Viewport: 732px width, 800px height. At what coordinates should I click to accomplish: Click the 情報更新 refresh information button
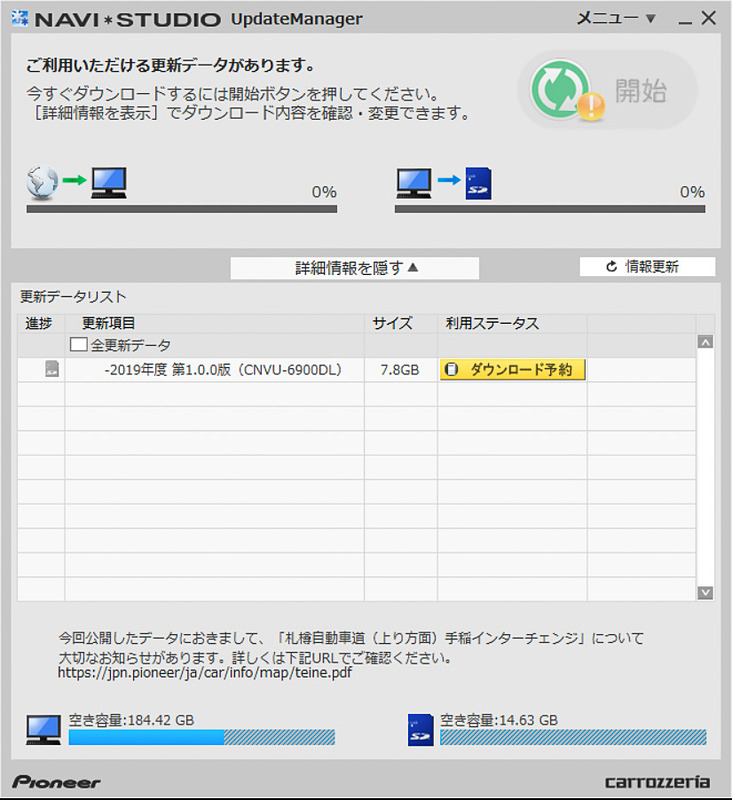[x=647, y=266]
